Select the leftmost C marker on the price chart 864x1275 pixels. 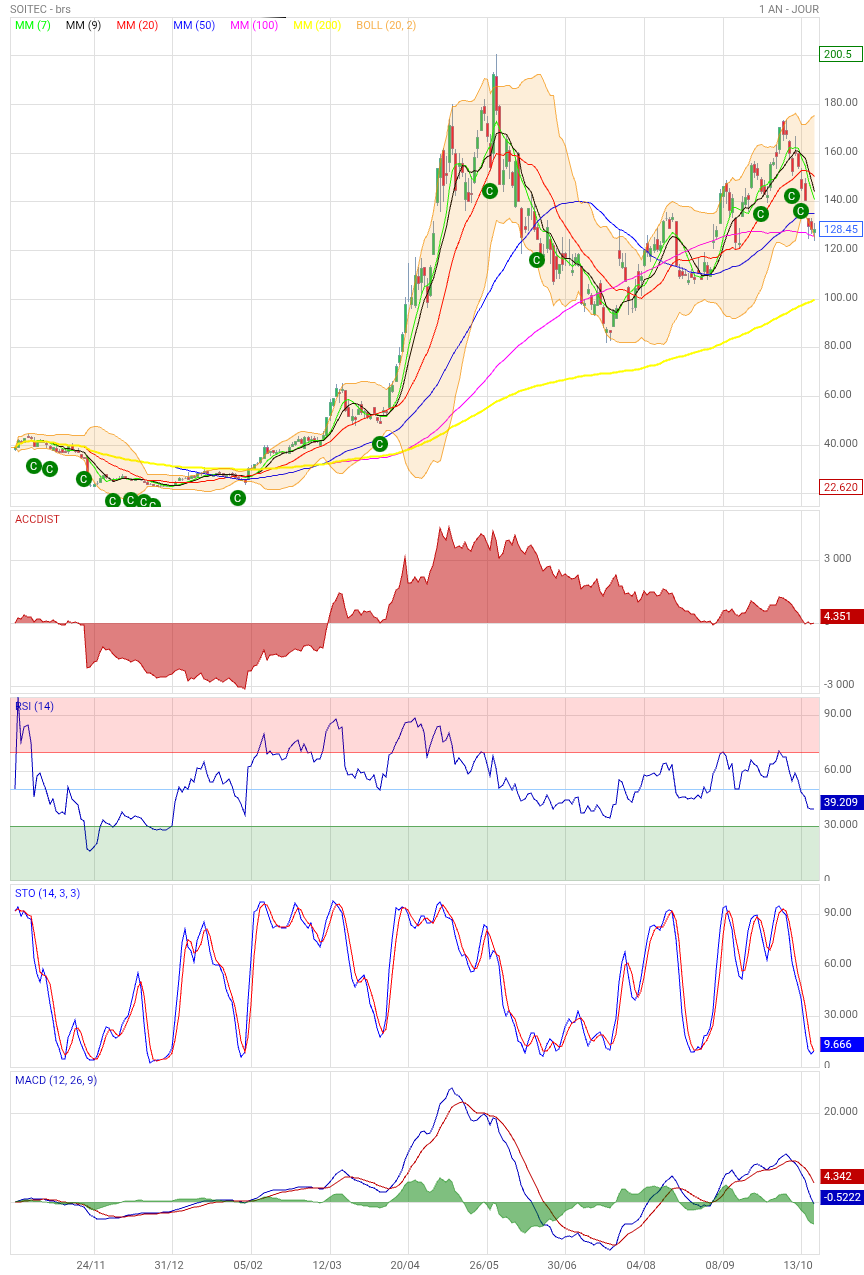pyautogui.click(x=33, y=466)
